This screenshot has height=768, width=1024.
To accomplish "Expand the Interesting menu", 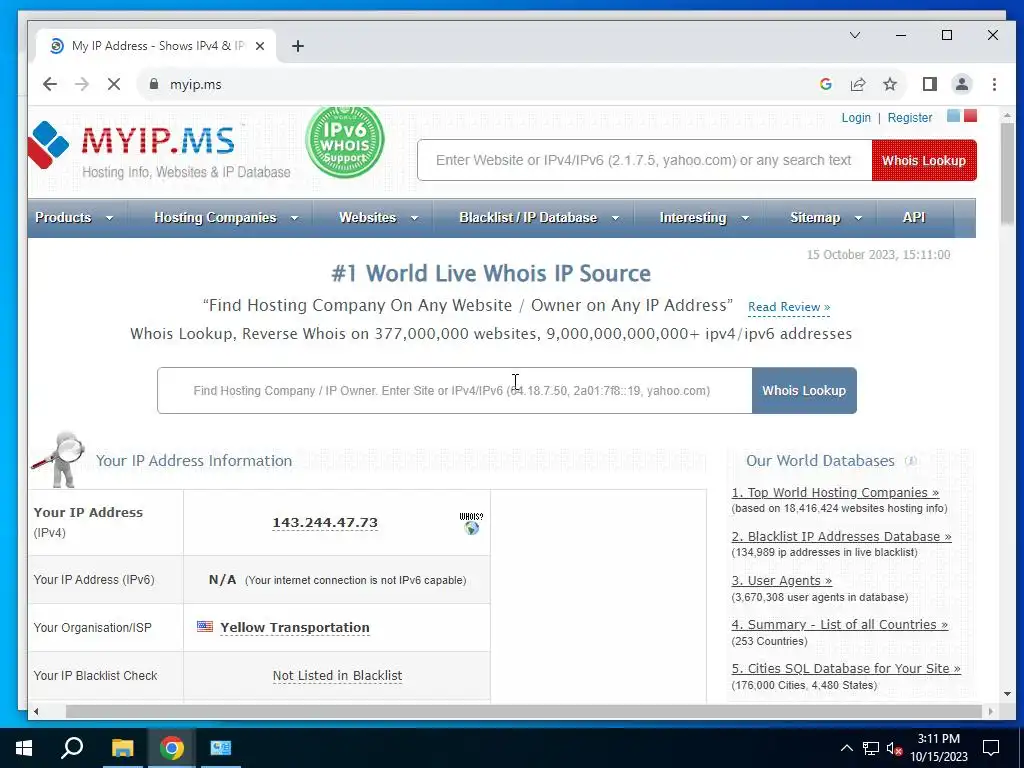I will click(x=704, y=217).
